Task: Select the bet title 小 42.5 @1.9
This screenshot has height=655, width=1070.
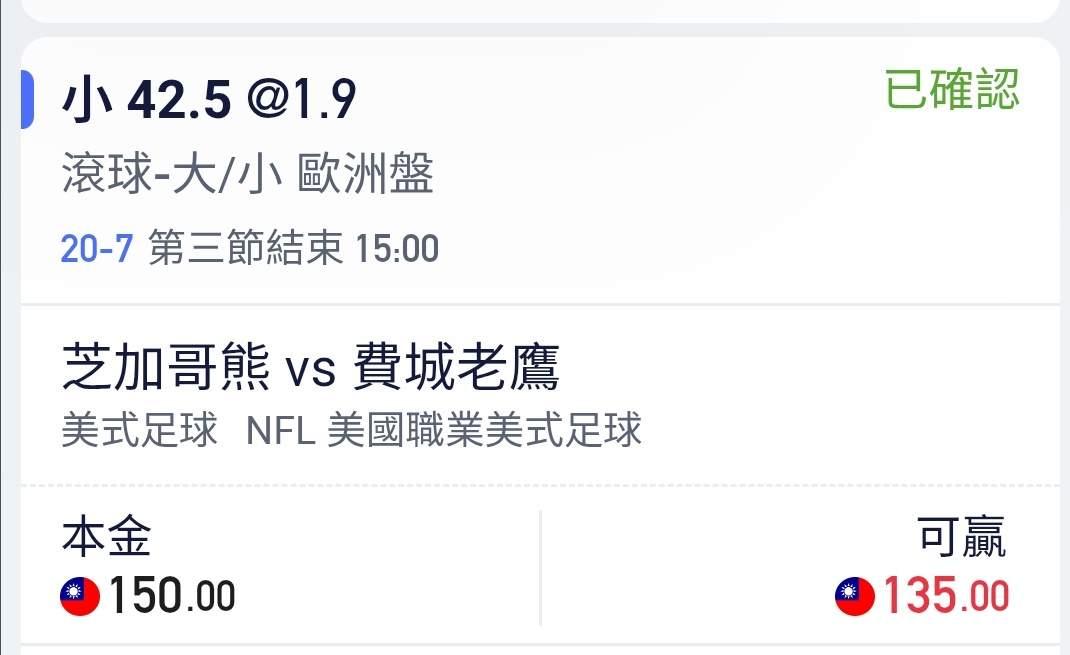Action: pyautogui.click(x=209, y=100)
